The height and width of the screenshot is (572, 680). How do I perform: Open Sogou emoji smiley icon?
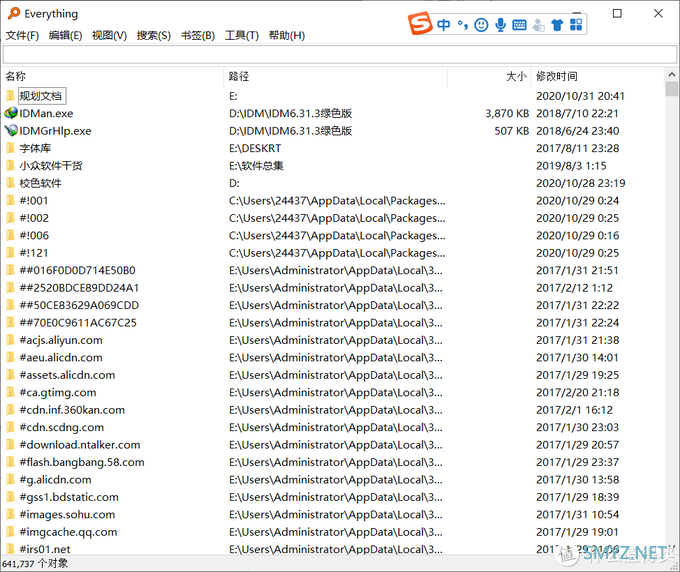coord(481,25)
